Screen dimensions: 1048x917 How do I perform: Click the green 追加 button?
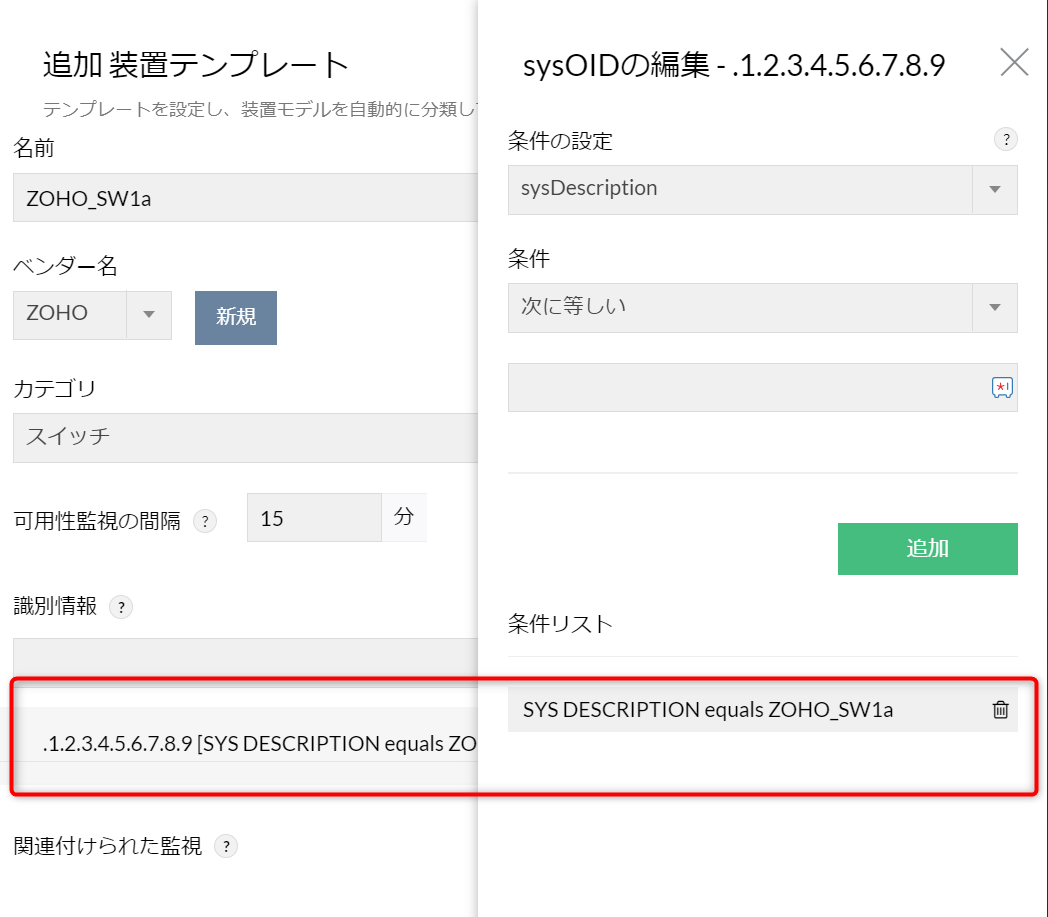tap(928, 549)
